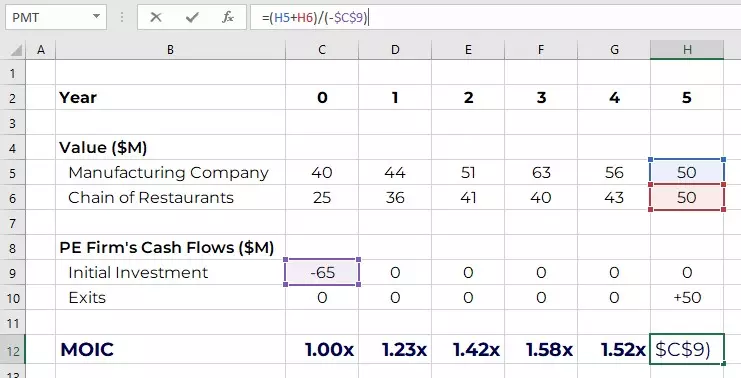Click the 'Manufacturing Company' cell
The image size is (741, 378).
click(x=170, y=172)
